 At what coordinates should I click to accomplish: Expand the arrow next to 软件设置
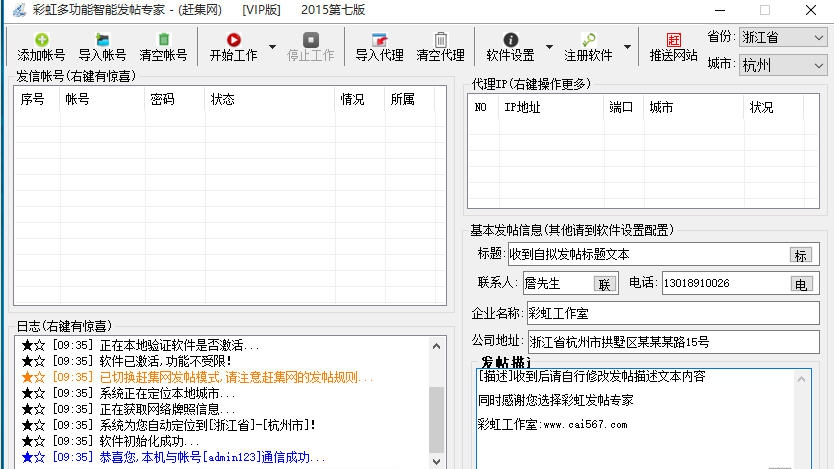coord(549,47)
